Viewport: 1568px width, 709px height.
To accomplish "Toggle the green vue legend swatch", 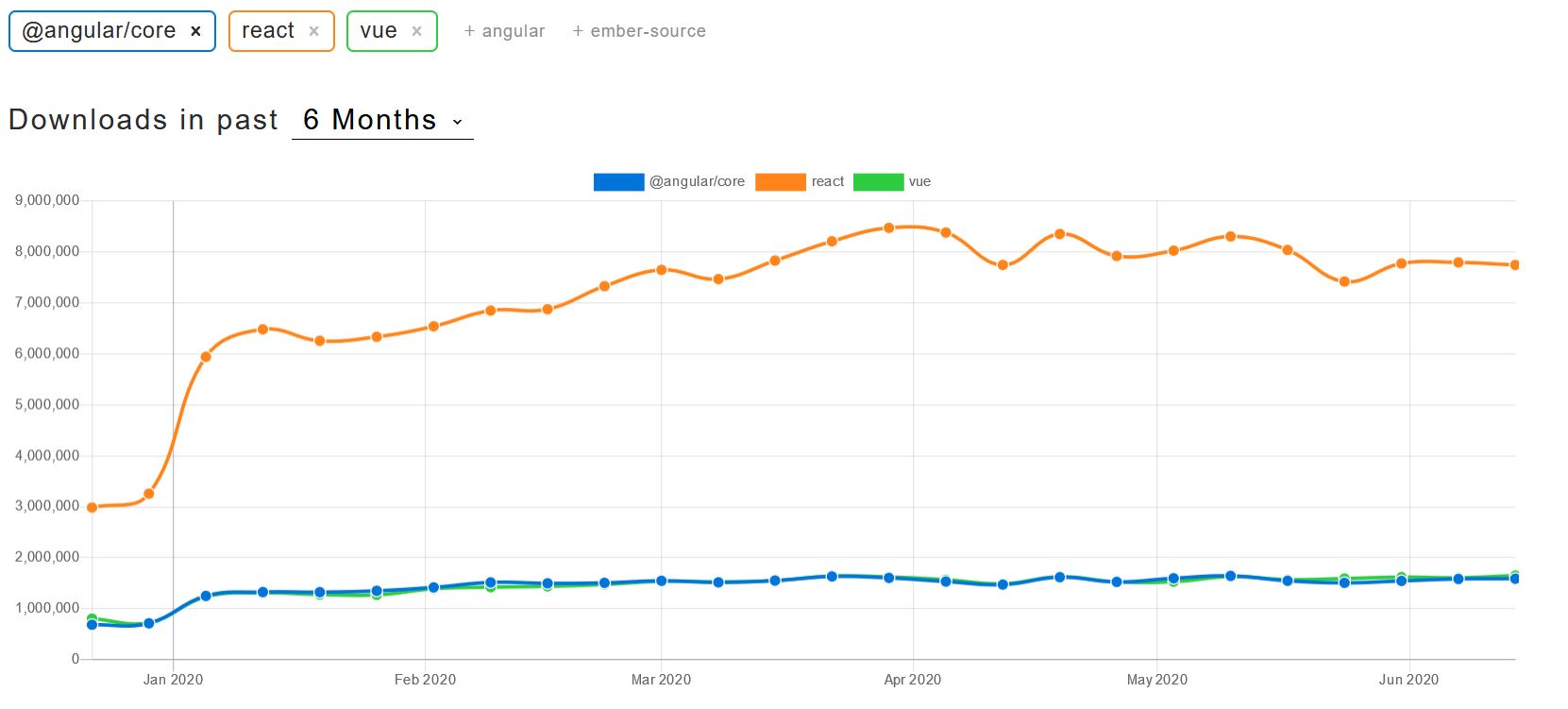I will 878,182.
